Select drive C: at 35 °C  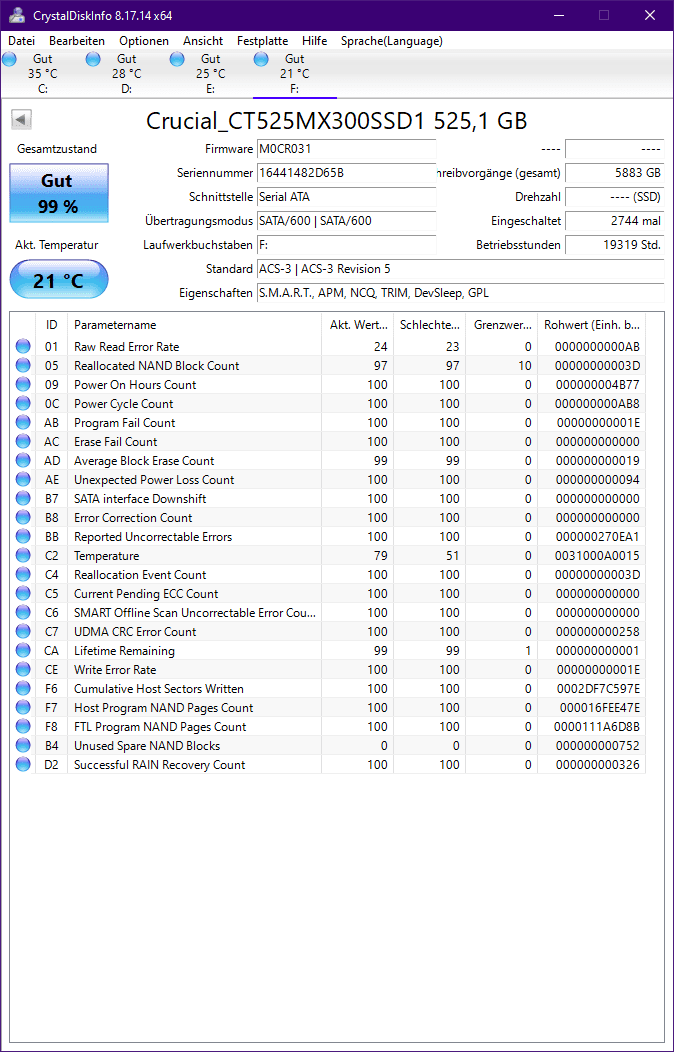(x=42, y=74)
